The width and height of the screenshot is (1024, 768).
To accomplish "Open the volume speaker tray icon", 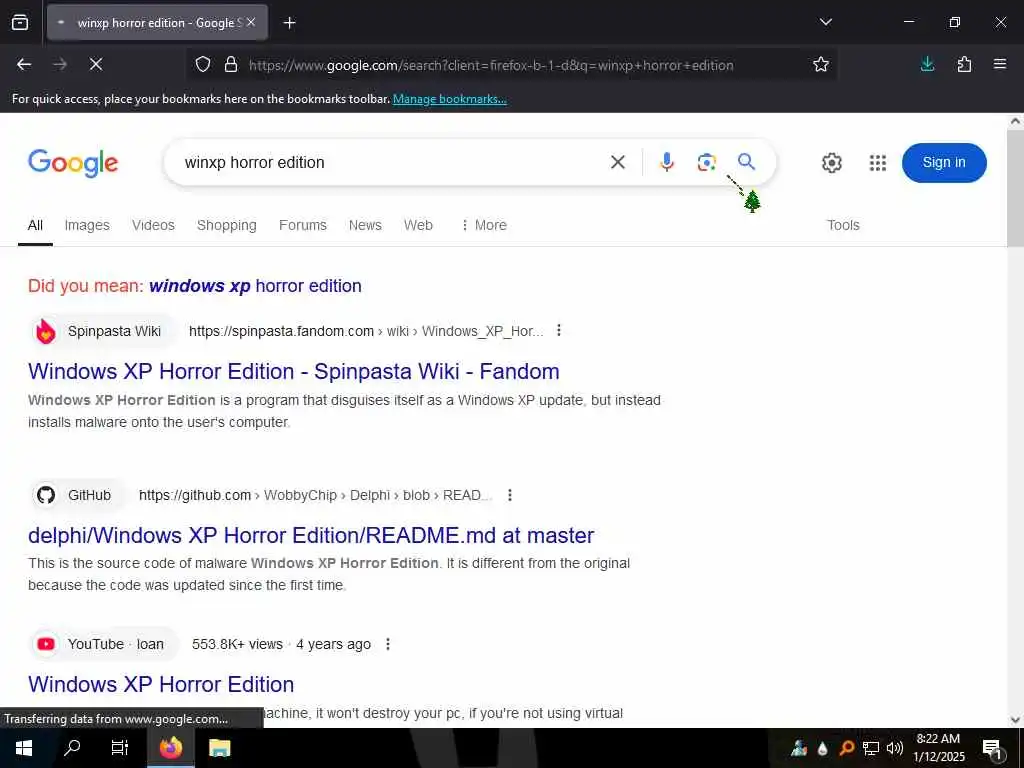I will 895,748.
